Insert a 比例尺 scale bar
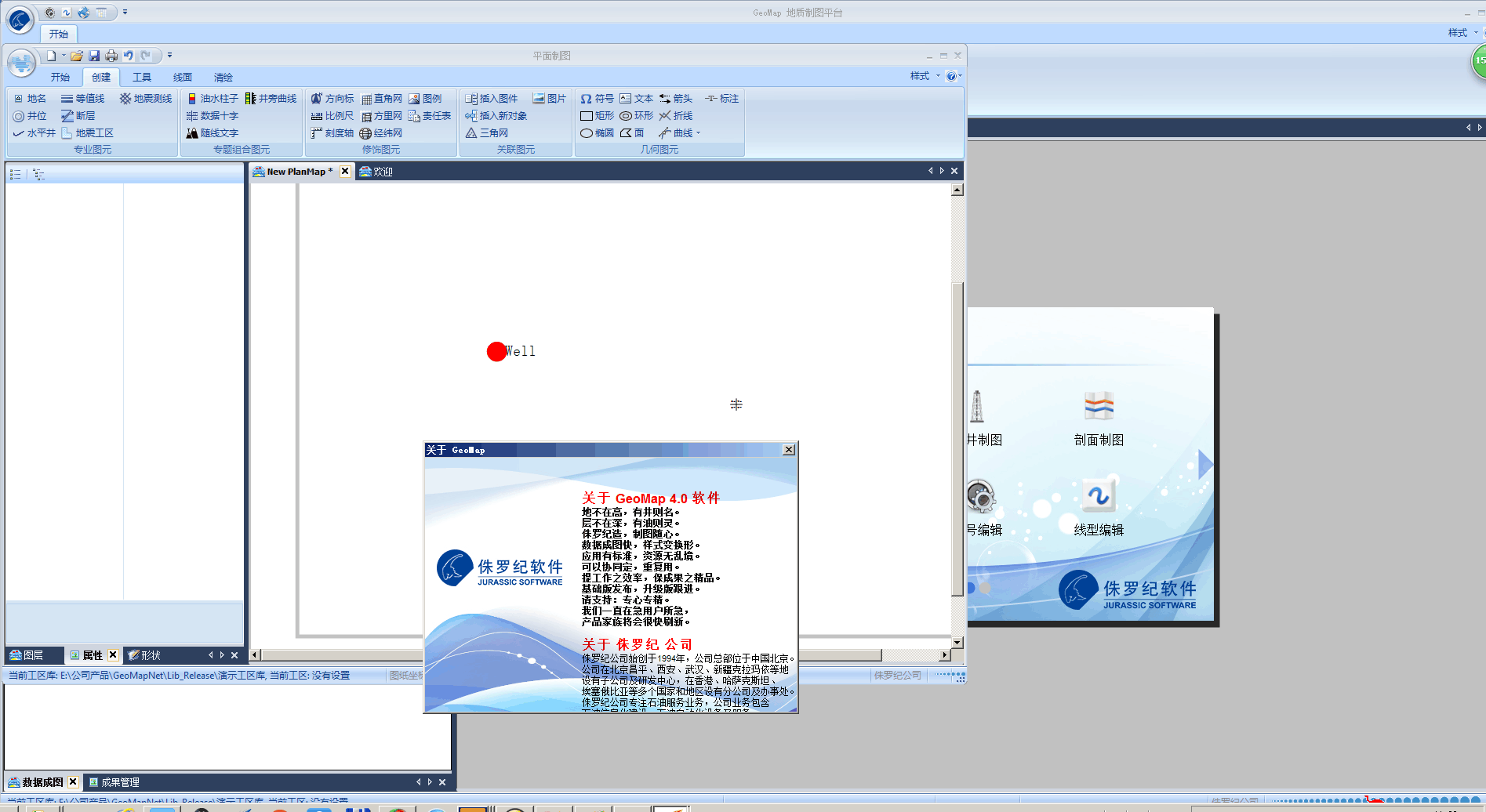 [332, 116]
